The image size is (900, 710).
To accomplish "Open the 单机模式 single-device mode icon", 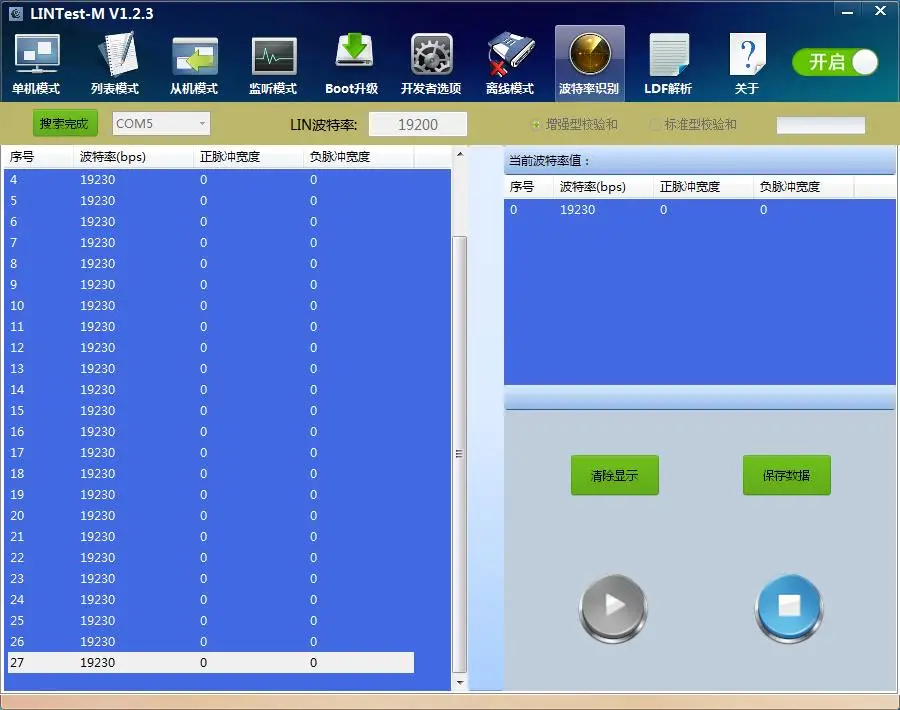I will (x=36, y=64).
